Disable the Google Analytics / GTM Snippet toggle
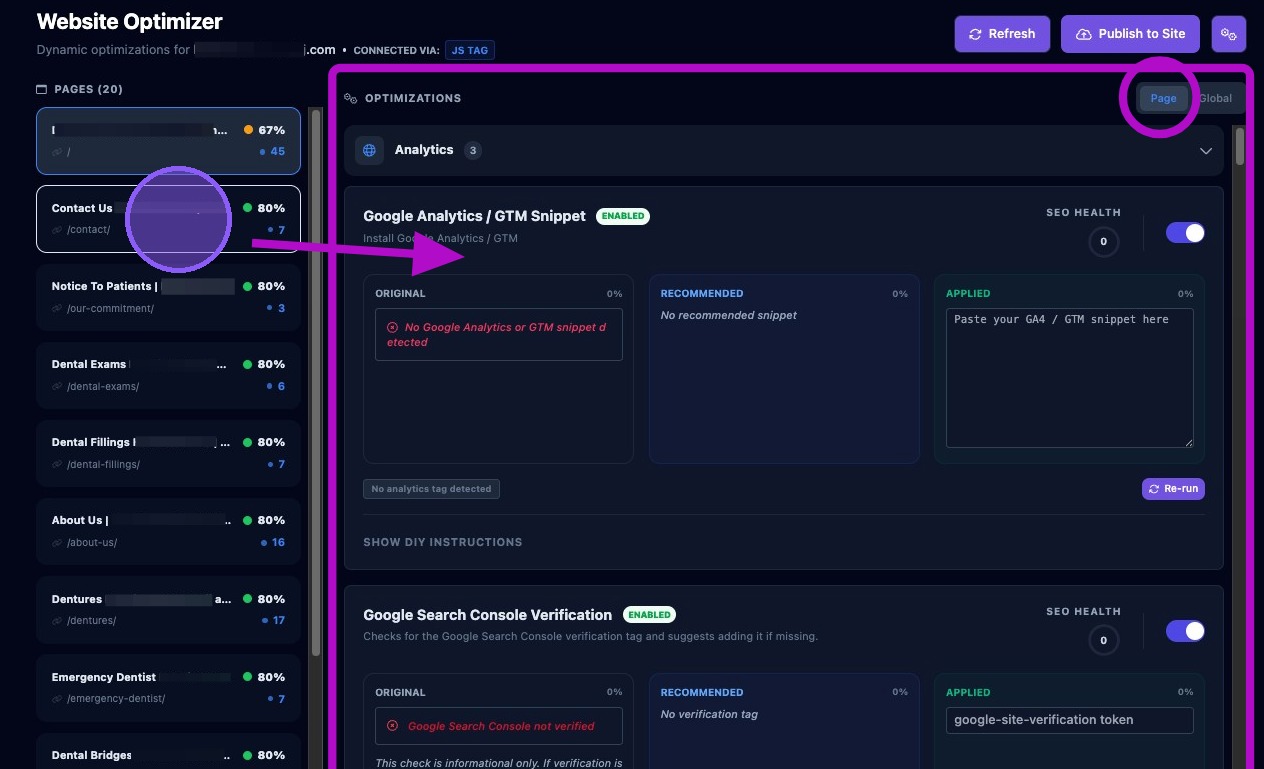1264x769 pixels. (x=1185, y=232)
